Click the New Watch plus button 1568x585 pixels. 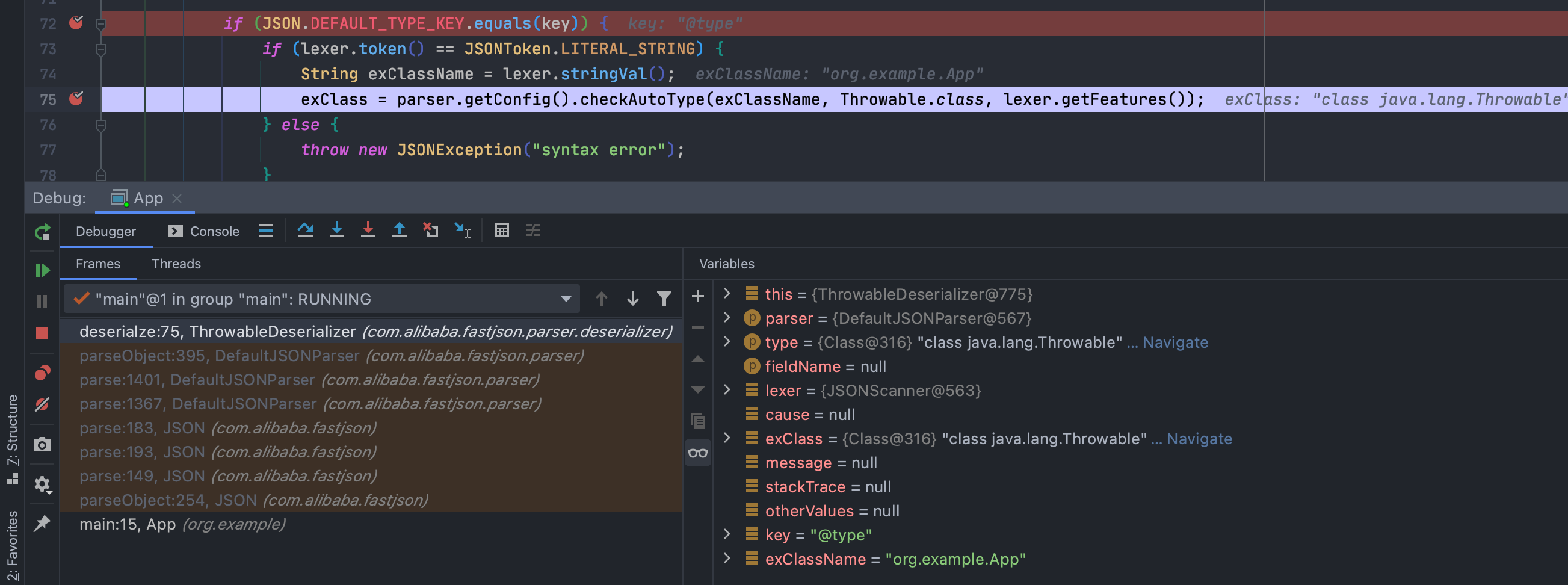click(698, 297)
